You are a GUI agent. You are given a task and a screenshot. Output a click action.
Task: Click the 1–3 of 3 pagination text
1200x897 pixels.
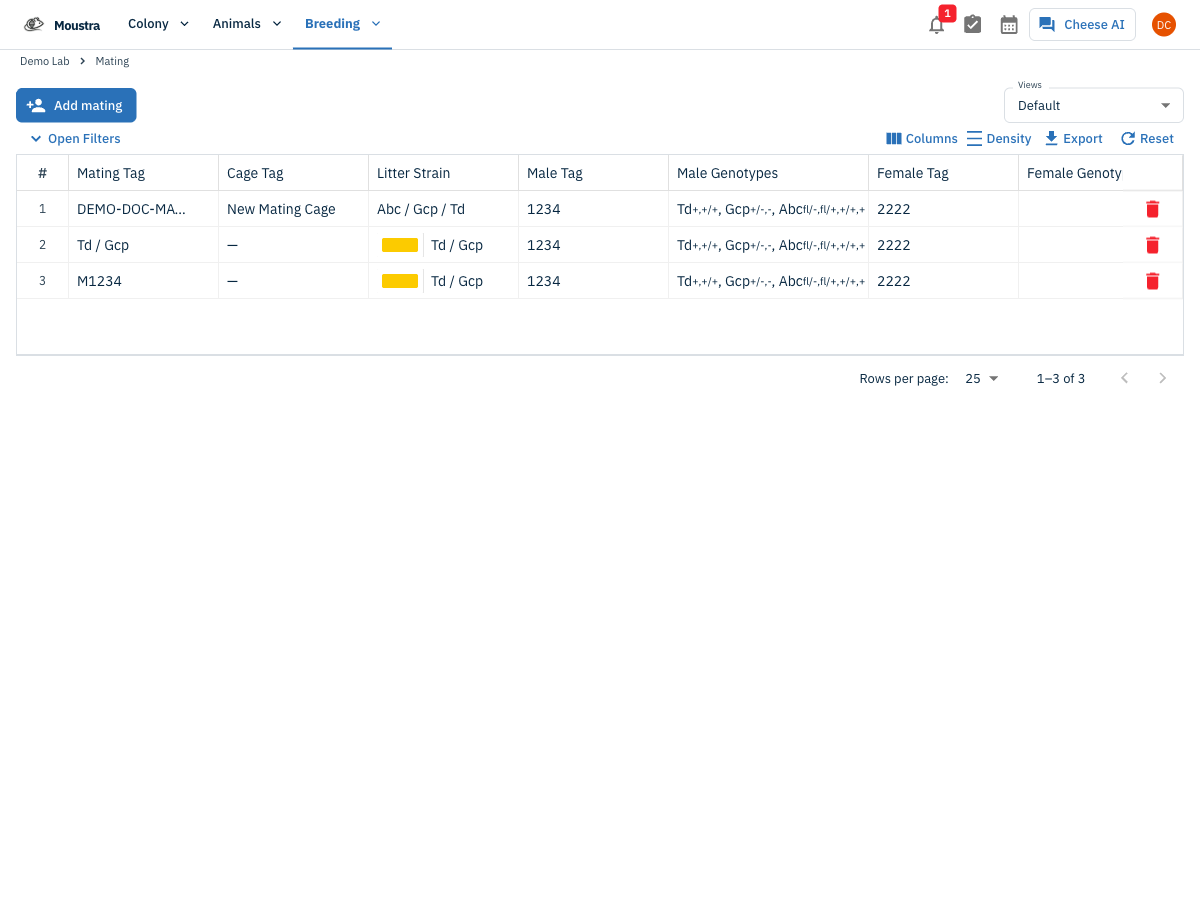pyautogui.click(x=1061, y=379)
